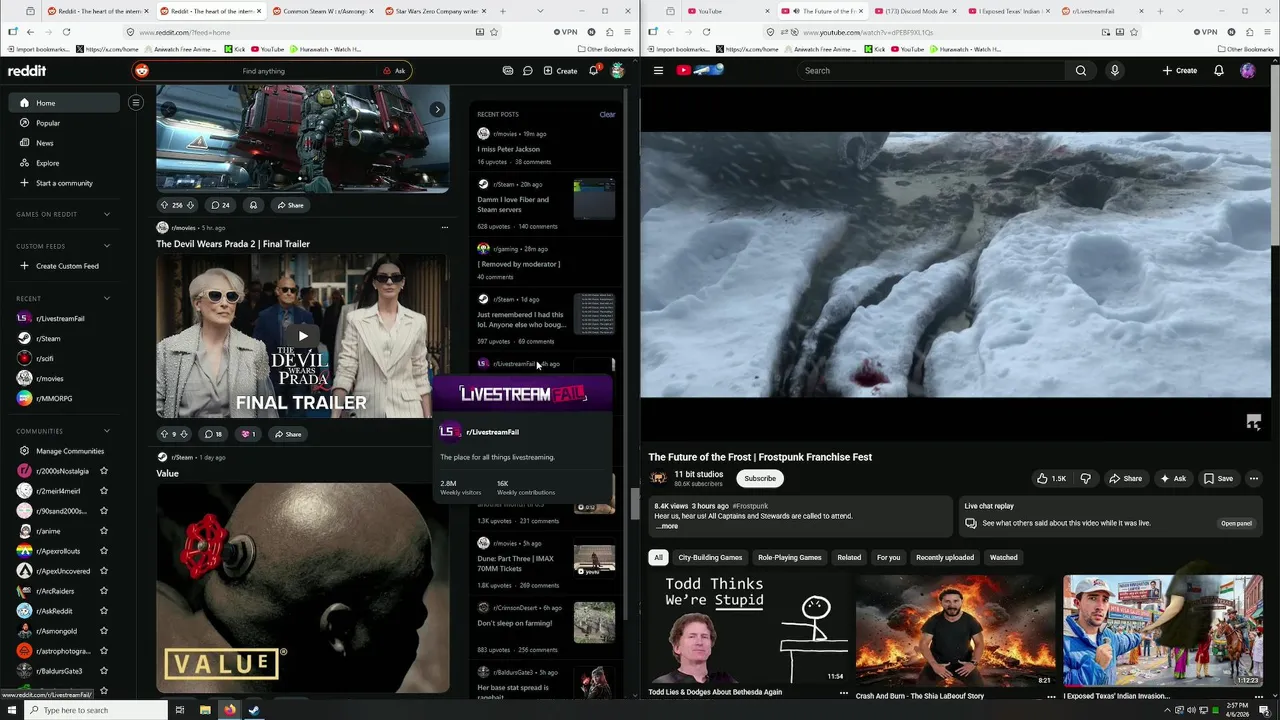The width and height of the screenshot is (1280, 720).
Task: Upvote the post with 256 votes
Action: (x=164, y=205)
